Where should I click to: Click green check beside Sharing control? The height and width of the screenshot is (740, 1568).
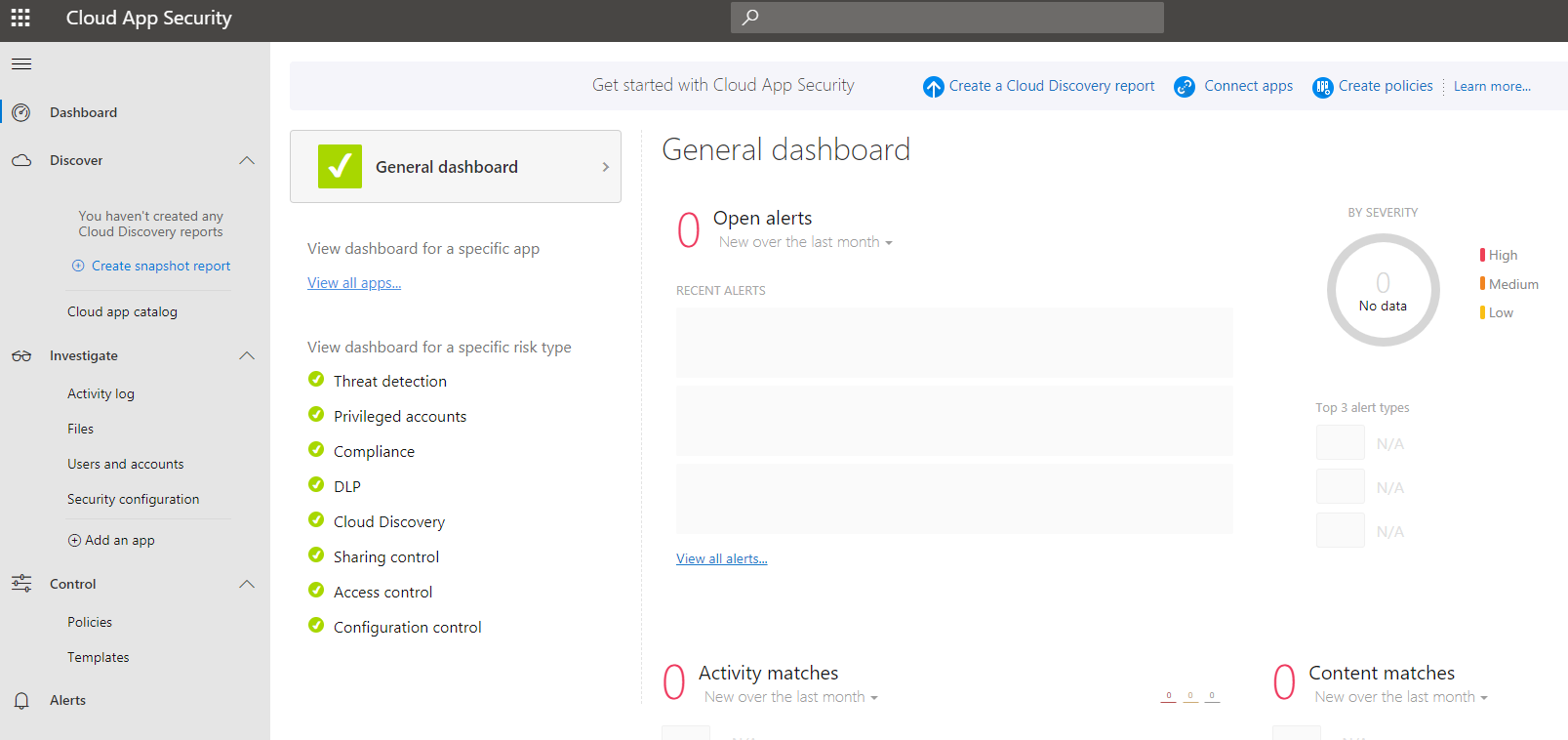tap(316, 555)
